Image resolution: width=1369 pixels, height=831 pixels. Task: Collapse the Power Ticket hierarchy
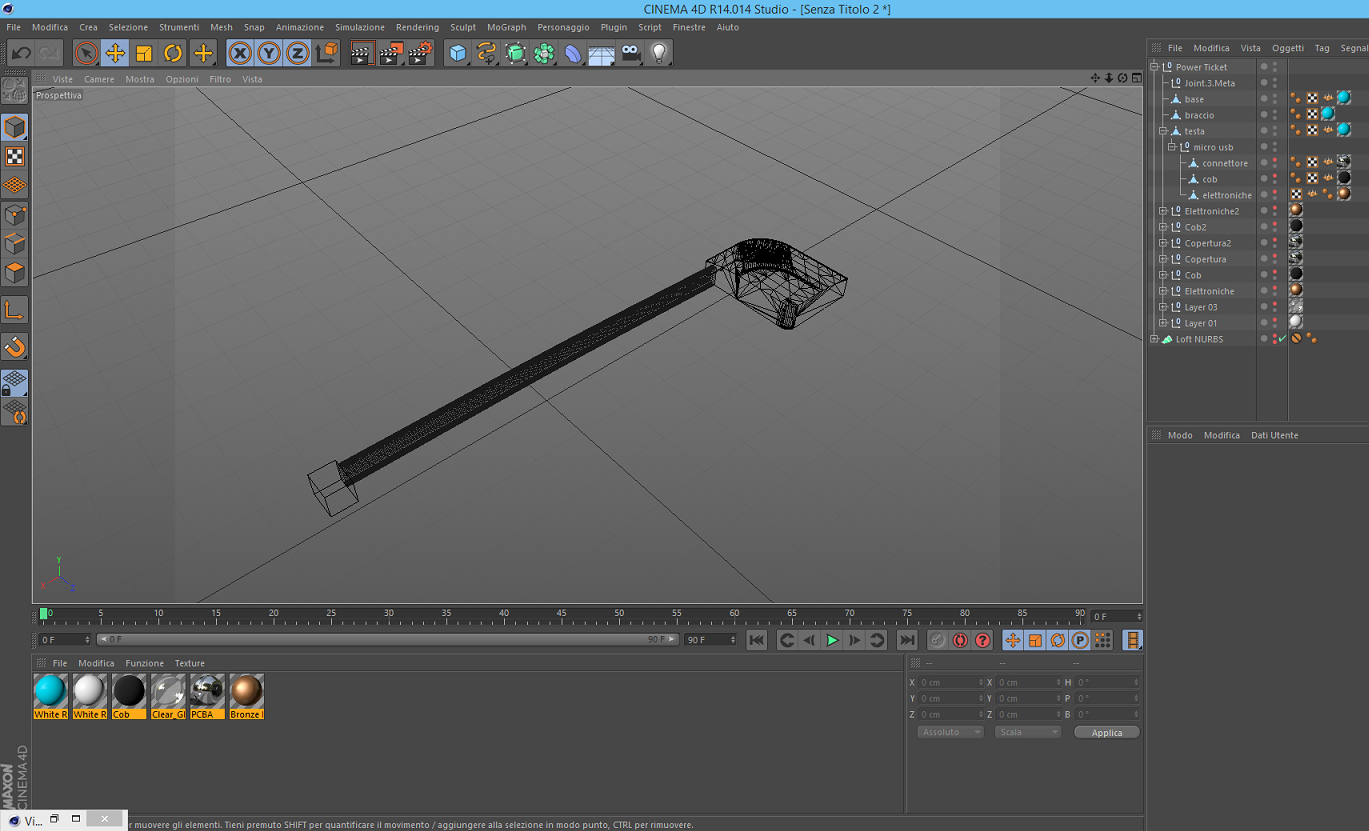(1154, 67)
